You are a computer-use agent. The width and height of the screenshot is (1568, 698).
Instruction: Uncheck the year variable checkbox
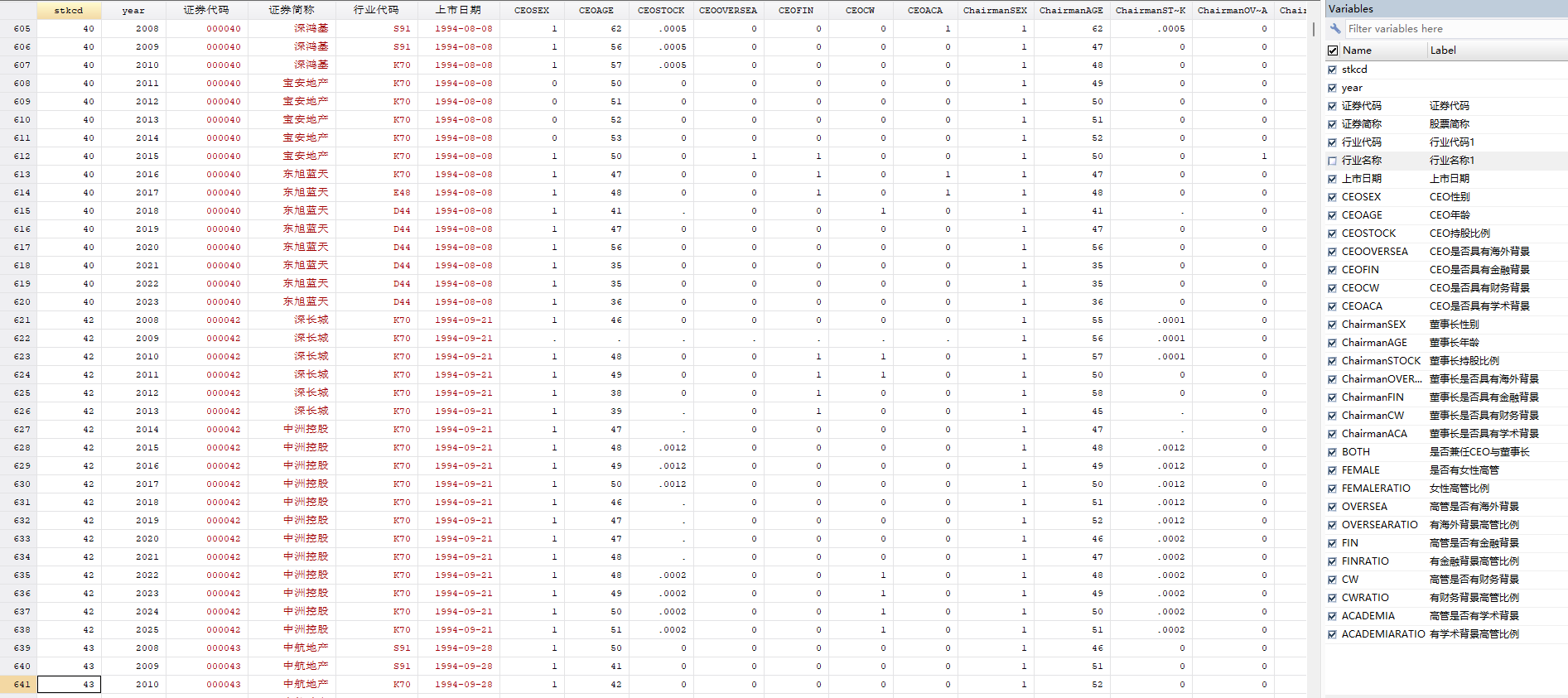(1333, 88)
